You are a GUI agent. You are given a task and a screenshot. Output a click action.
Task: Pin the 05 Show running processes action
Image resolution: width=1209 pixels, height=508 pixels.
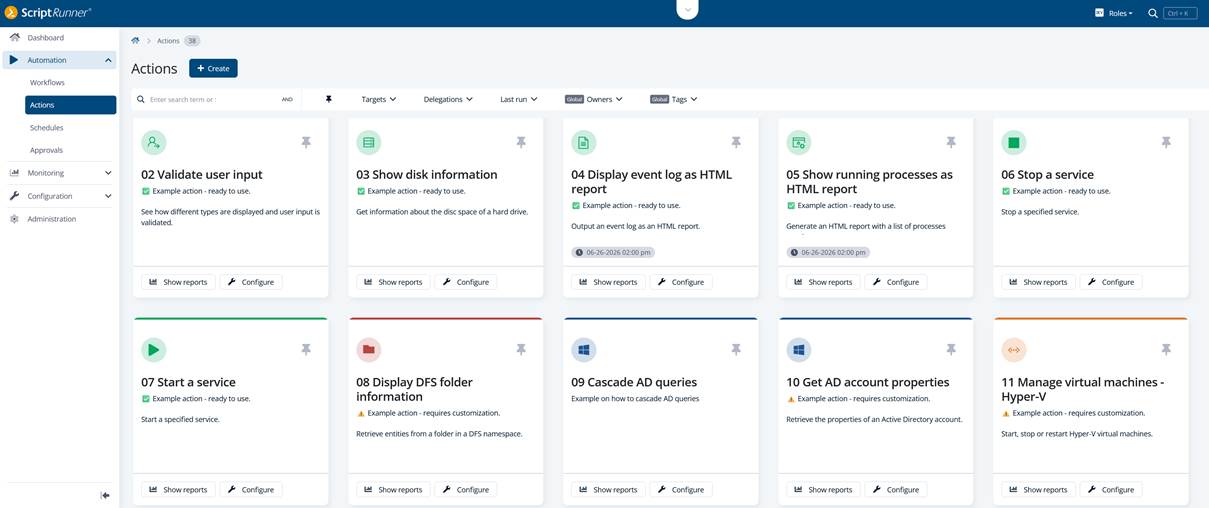tap(951, 143)
